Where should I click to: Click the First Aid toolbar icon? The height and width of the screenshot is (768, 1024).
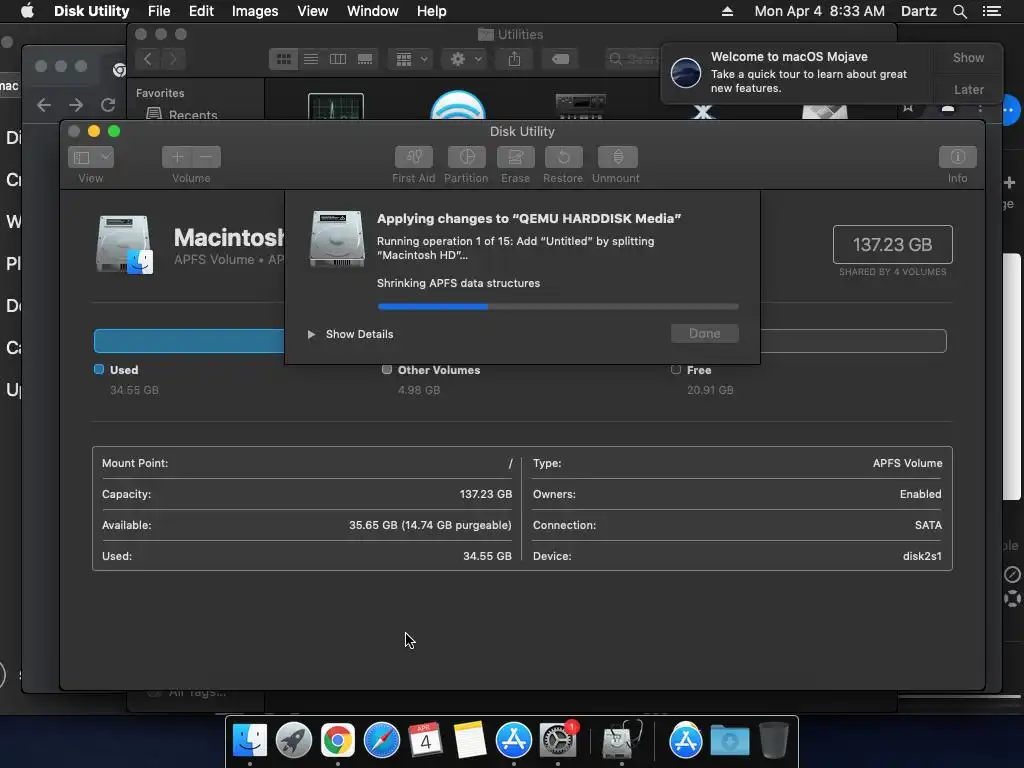[413, 157]
